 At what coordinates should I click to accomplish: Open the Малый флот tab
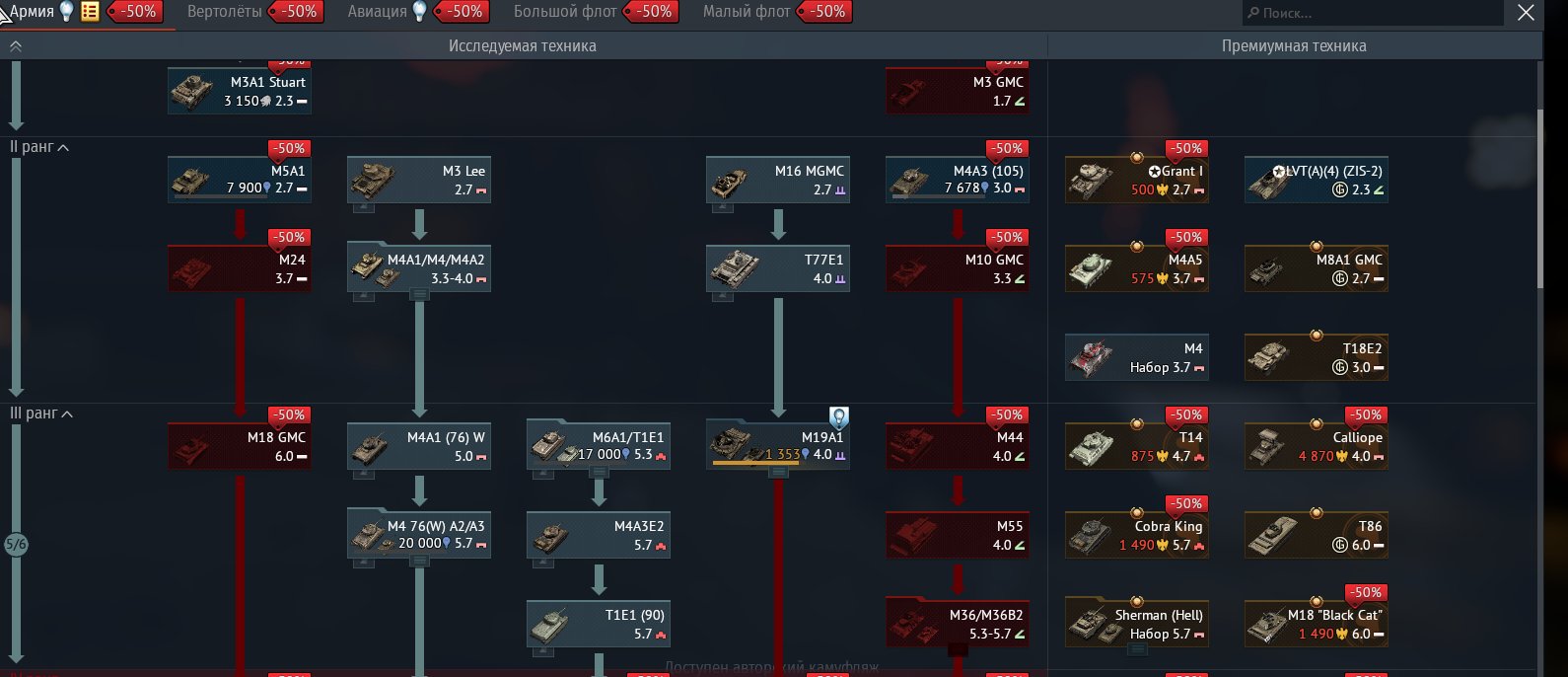tap(747, 12)
